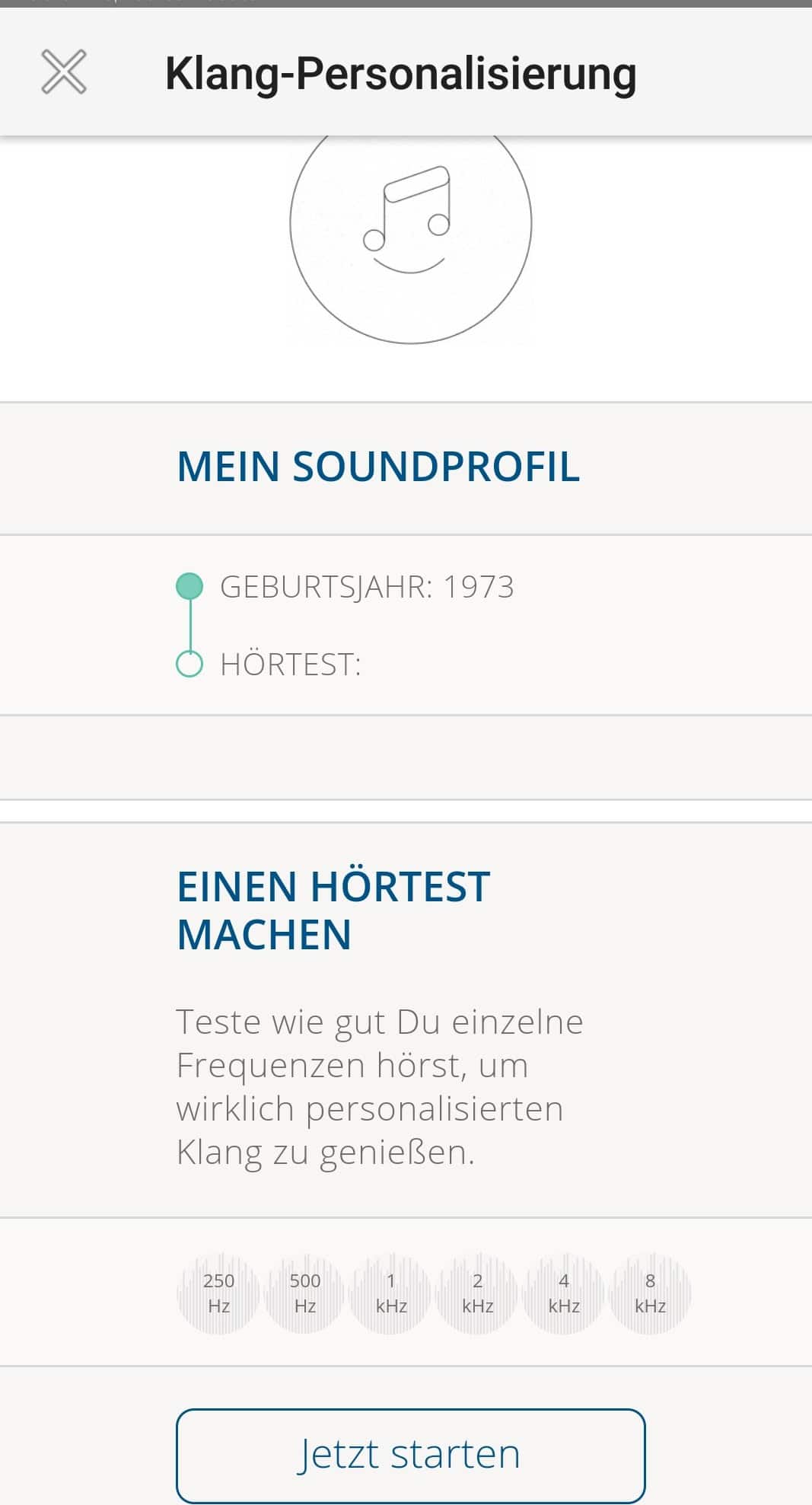Viewport: 812px width, 1505px height.
Task: Tap the line connecting profile steps
Action: [189, 626]
